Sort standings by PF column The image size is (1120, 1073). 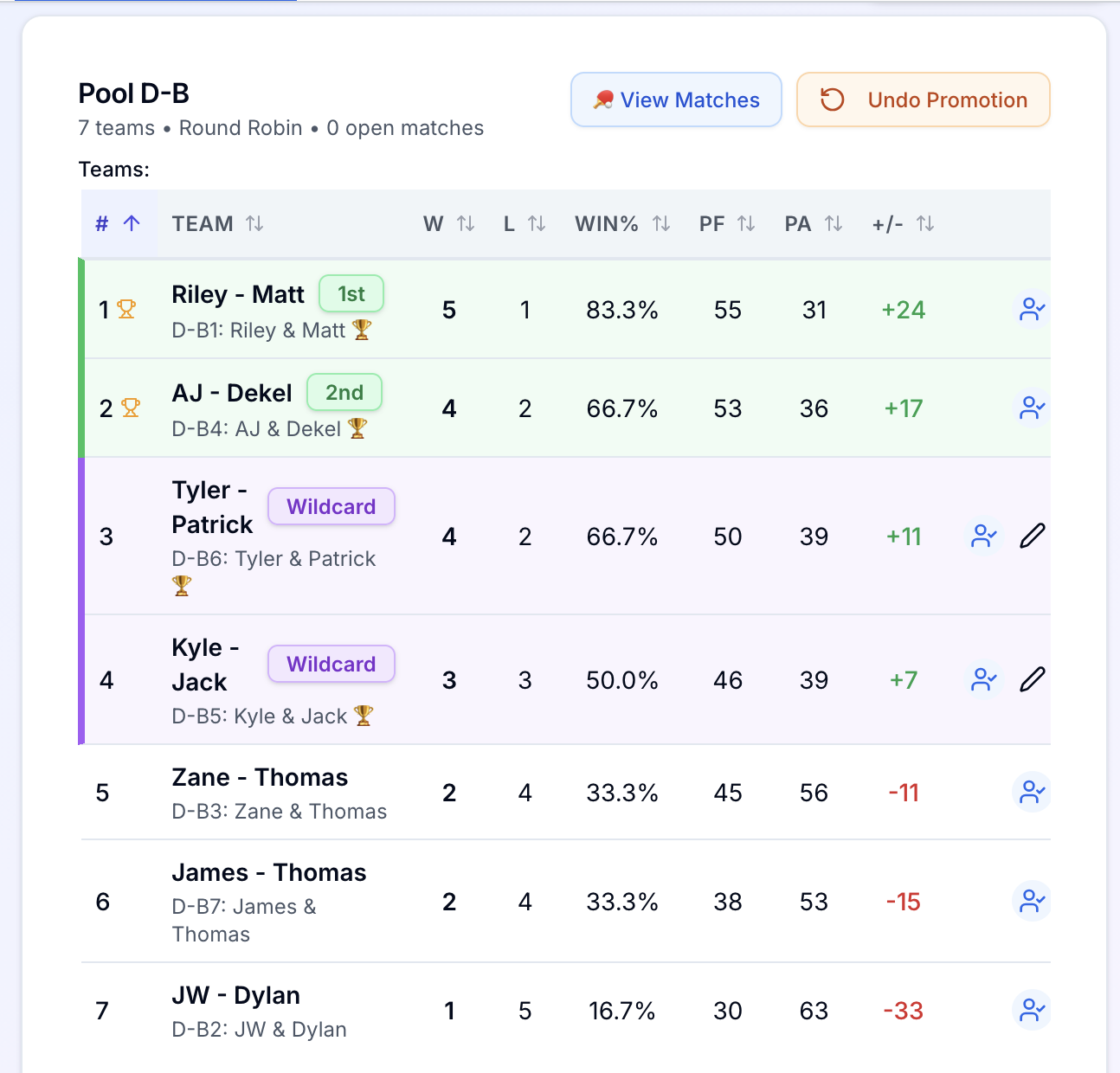pos(726,224)
